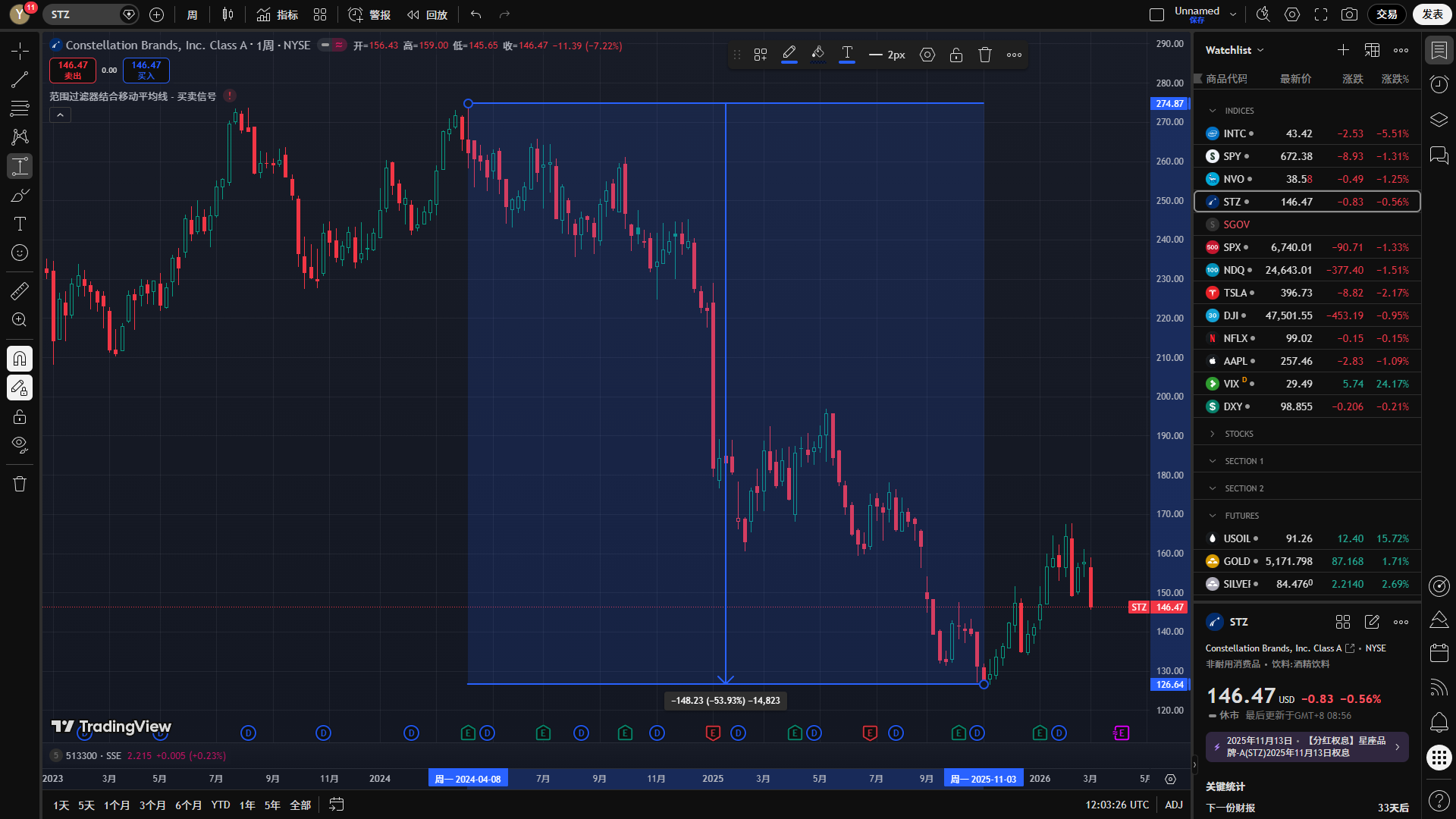Click the 交易 trade button
The image size is (1456, 819).
(x=1387, y=14)
